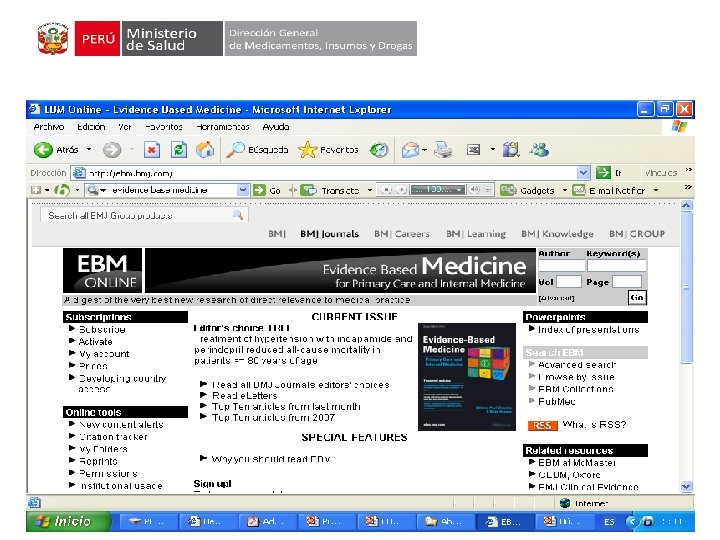Go to home page house icon
The height and width of the screenshot is (540, 720).
coord(205,150)
